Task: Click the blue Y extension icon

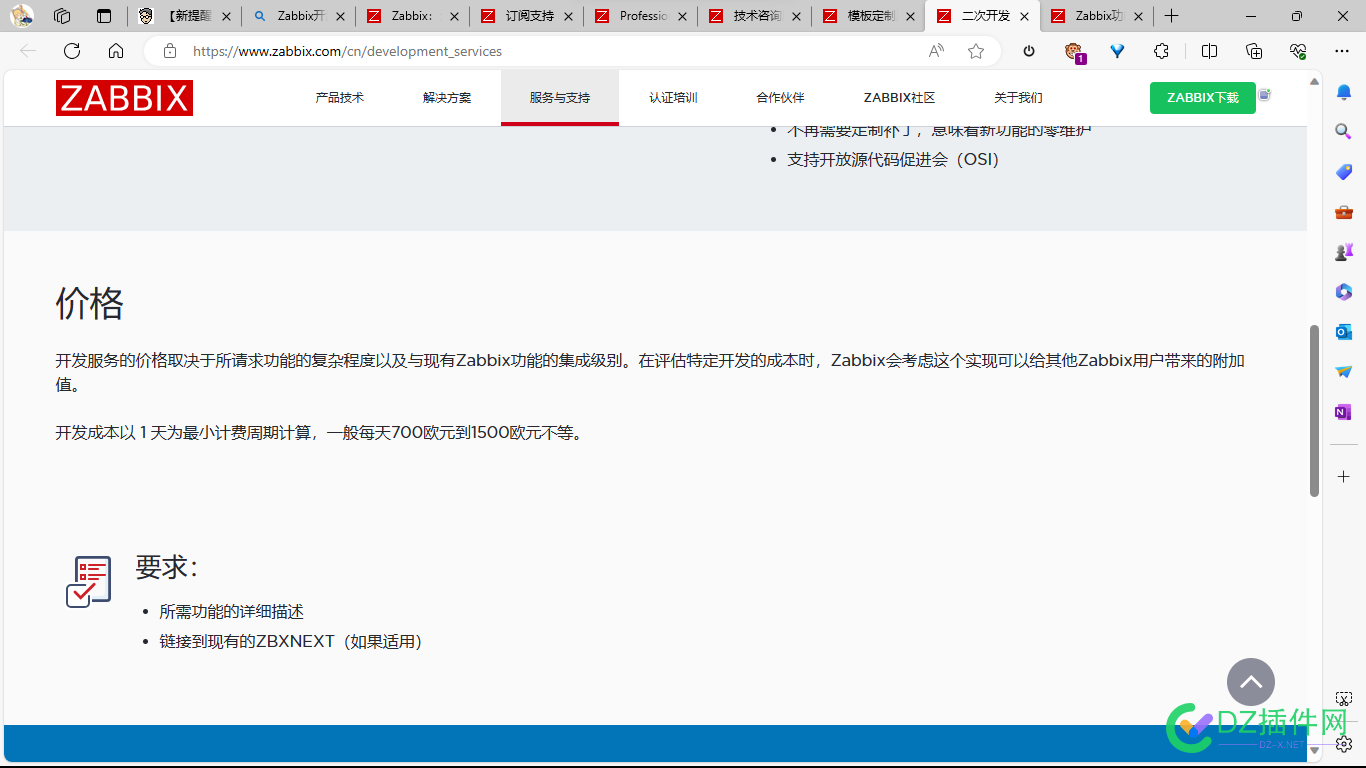Action: [x=1118, y=51]
